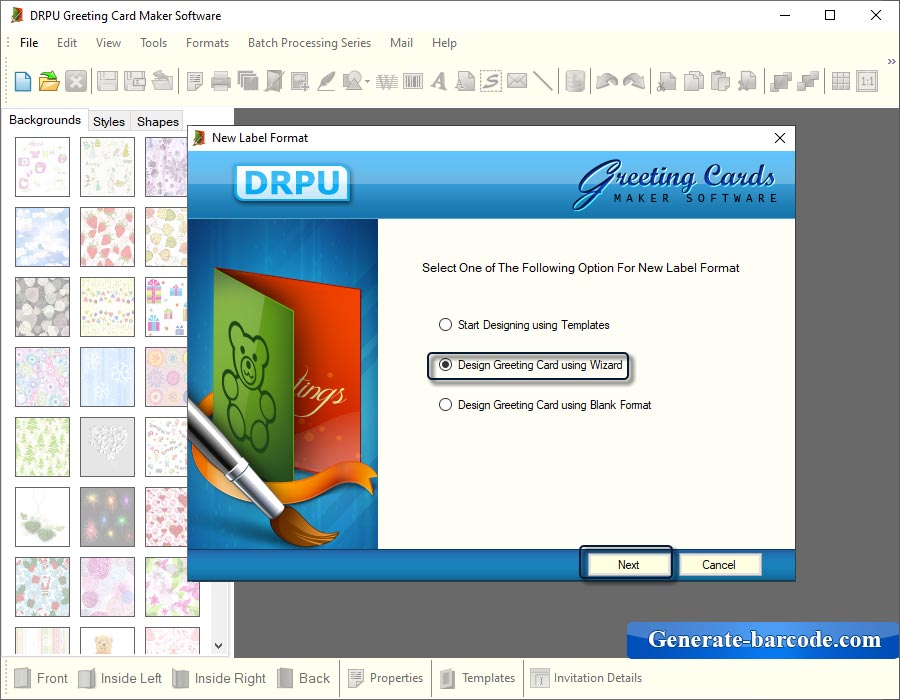
Task: Switch to the Backgrounds tab
Action: coord(45,120)
